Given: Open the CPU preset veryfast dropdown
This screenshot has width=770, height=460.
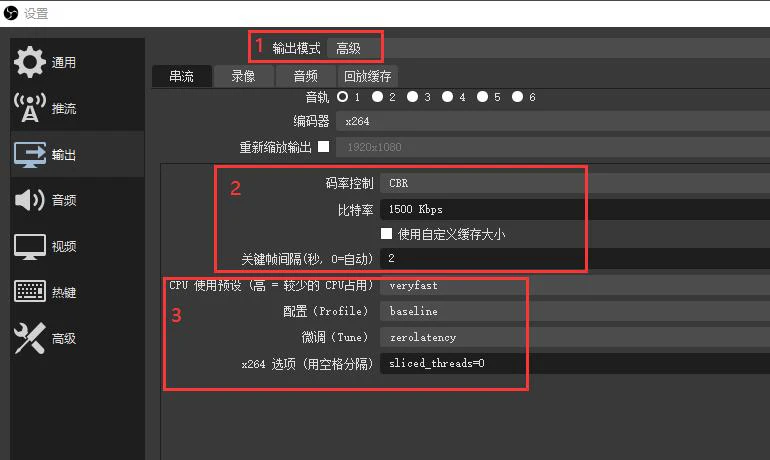Looking at the screenshot, I should [x=575, y=285].
